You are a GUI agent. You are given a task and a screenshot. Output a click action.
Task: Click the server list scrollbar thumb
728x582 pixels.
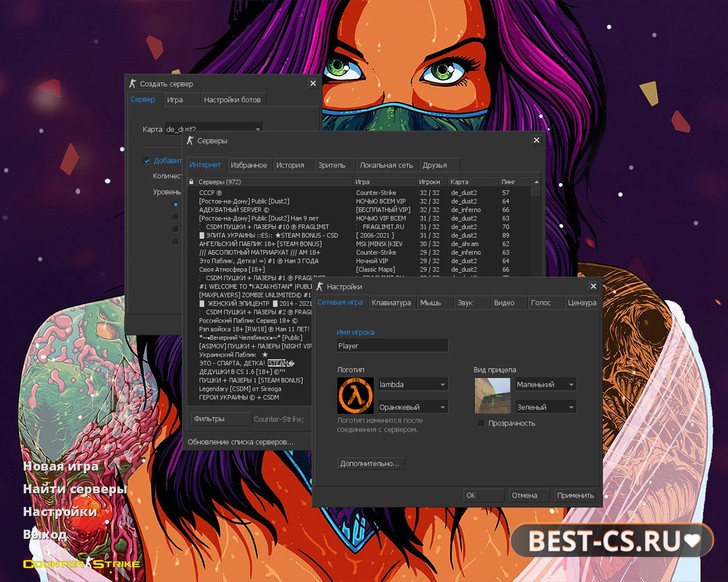536,192
